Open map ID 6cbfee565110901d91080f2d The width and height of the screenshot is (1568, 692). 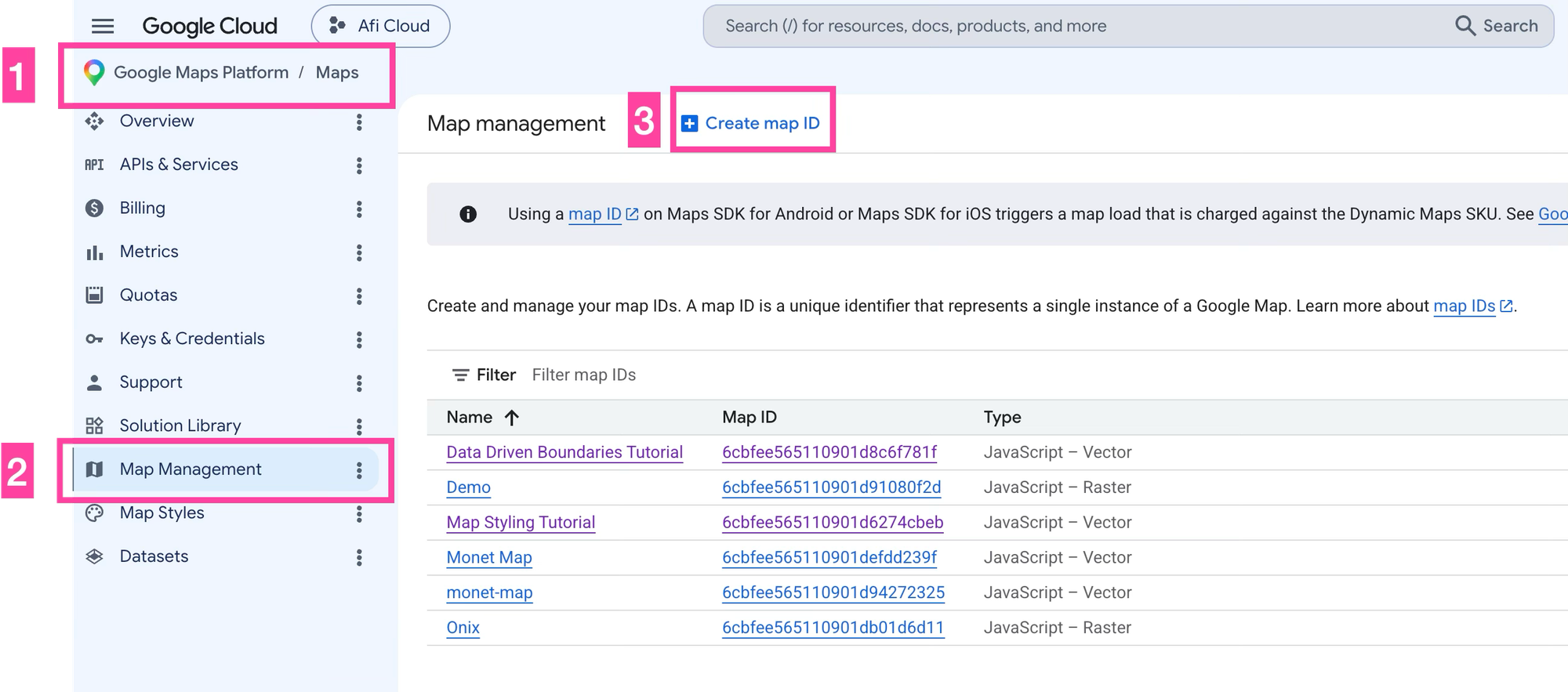click(831, 487)
